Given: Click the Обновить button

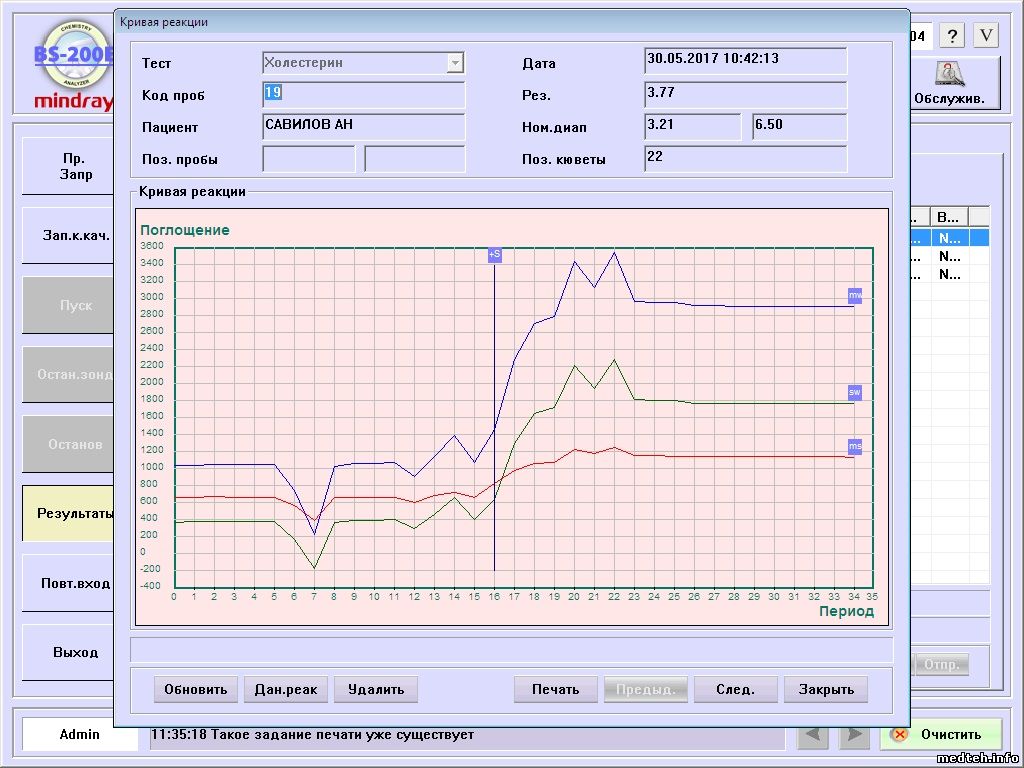Looking at the screenshot, I should tap(196, 689).
